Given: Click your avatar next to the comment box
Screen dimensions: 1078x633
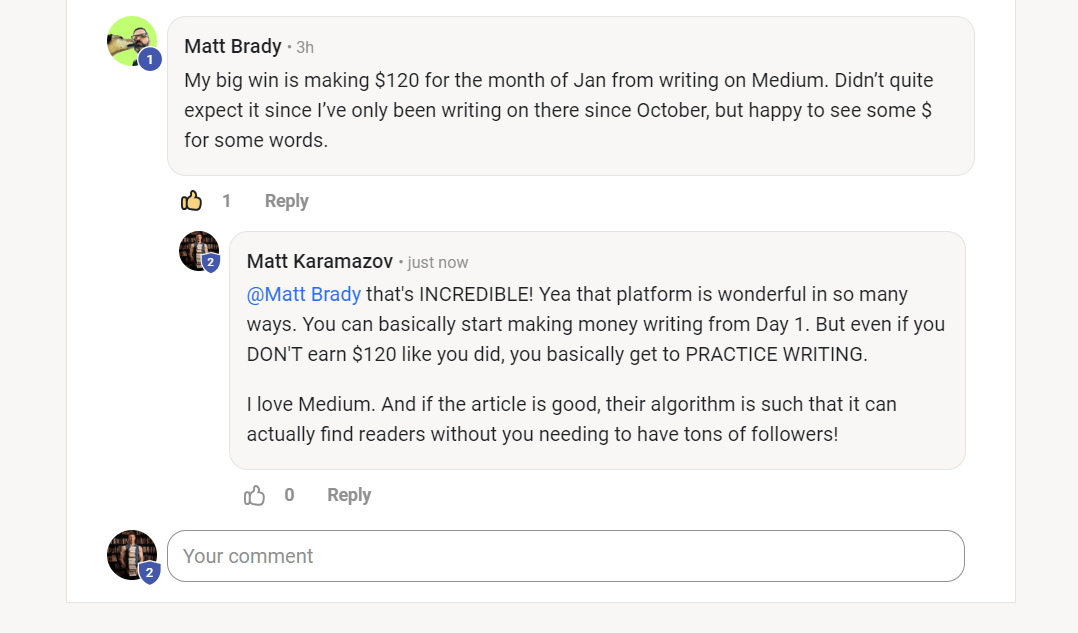Looking at the screenshot, I should pyautogui.click(x=130, y=553).
